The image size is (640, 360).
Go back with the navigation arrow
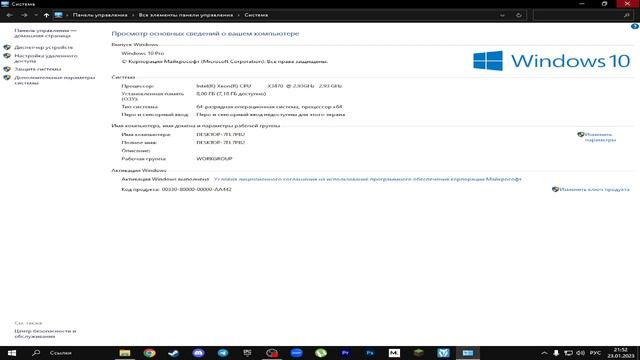coord(9,15)
